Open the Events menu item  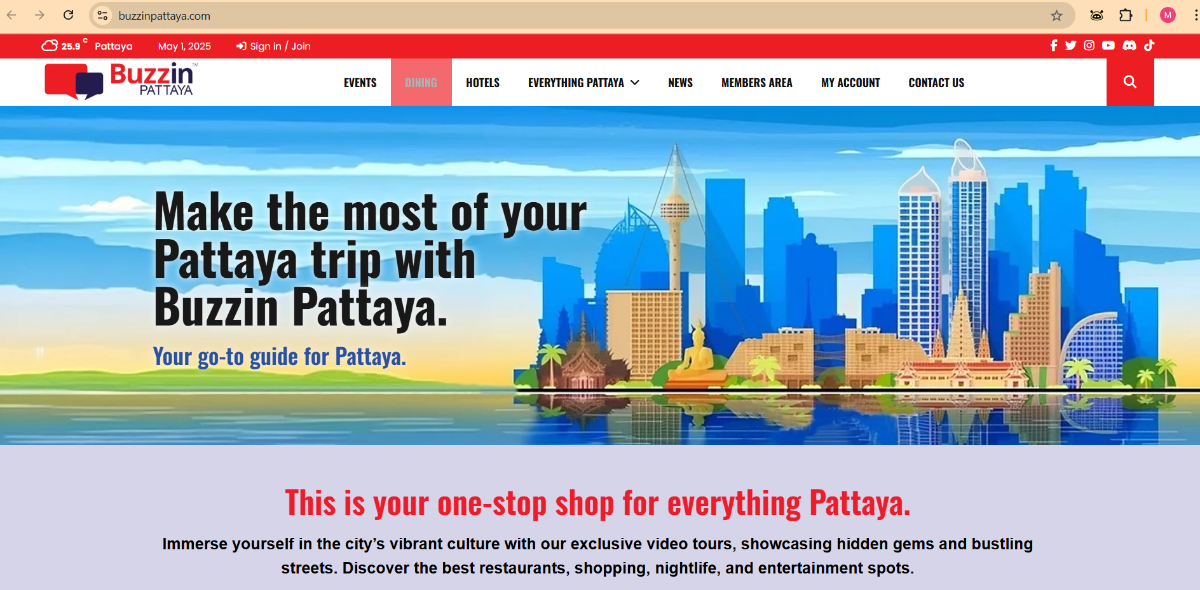[x=360, y=83]
